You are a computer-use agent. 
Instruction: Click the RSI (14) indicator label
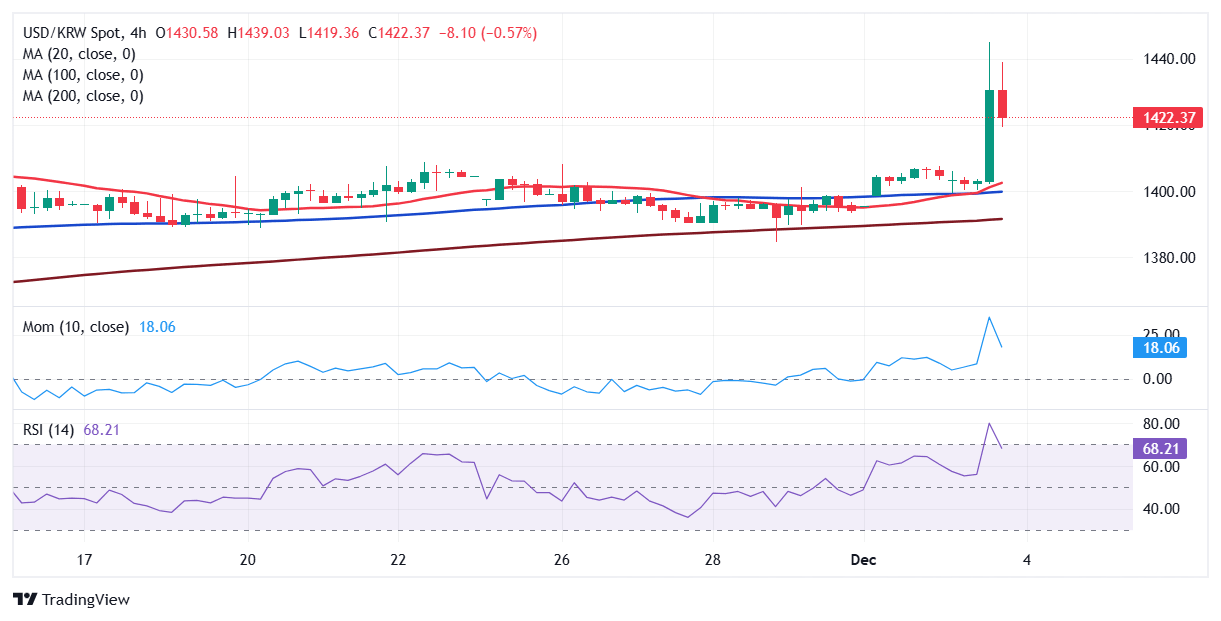coord(49,430)
